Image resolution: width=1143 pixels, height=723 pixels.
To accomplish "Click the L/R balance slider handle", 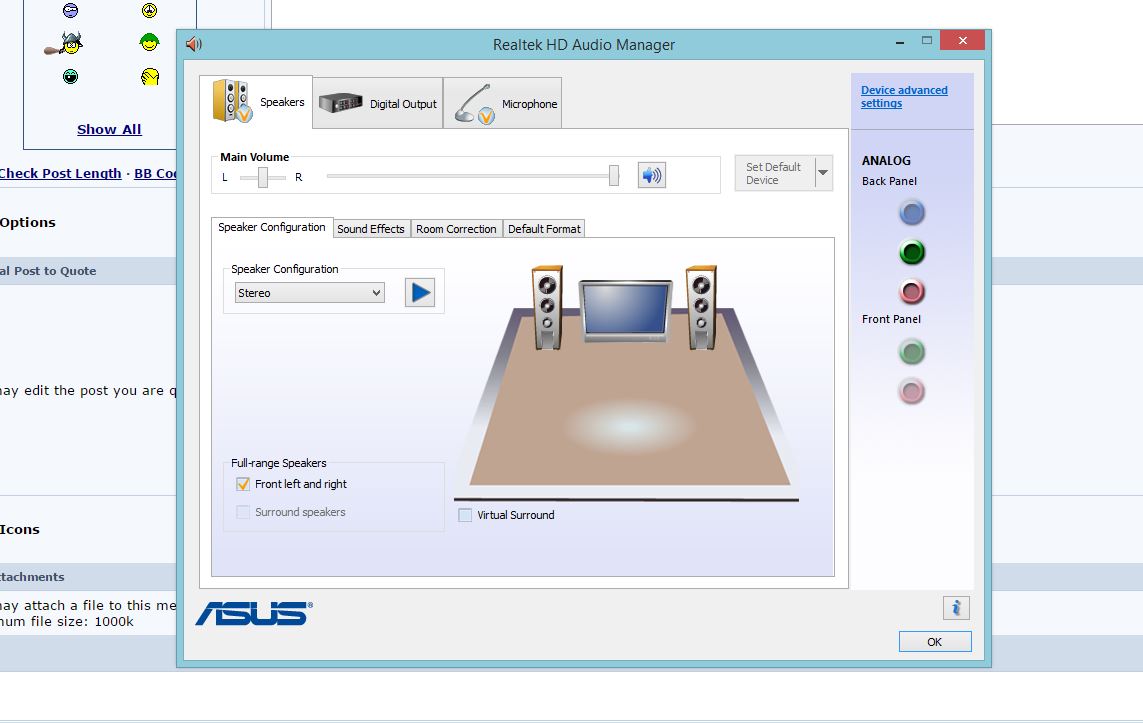I will coord(262,177).
